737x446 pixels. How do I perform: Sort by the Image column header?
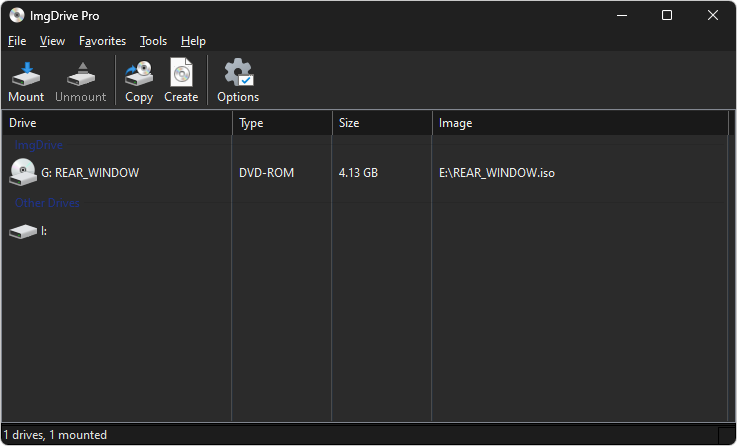pos(580,123)
